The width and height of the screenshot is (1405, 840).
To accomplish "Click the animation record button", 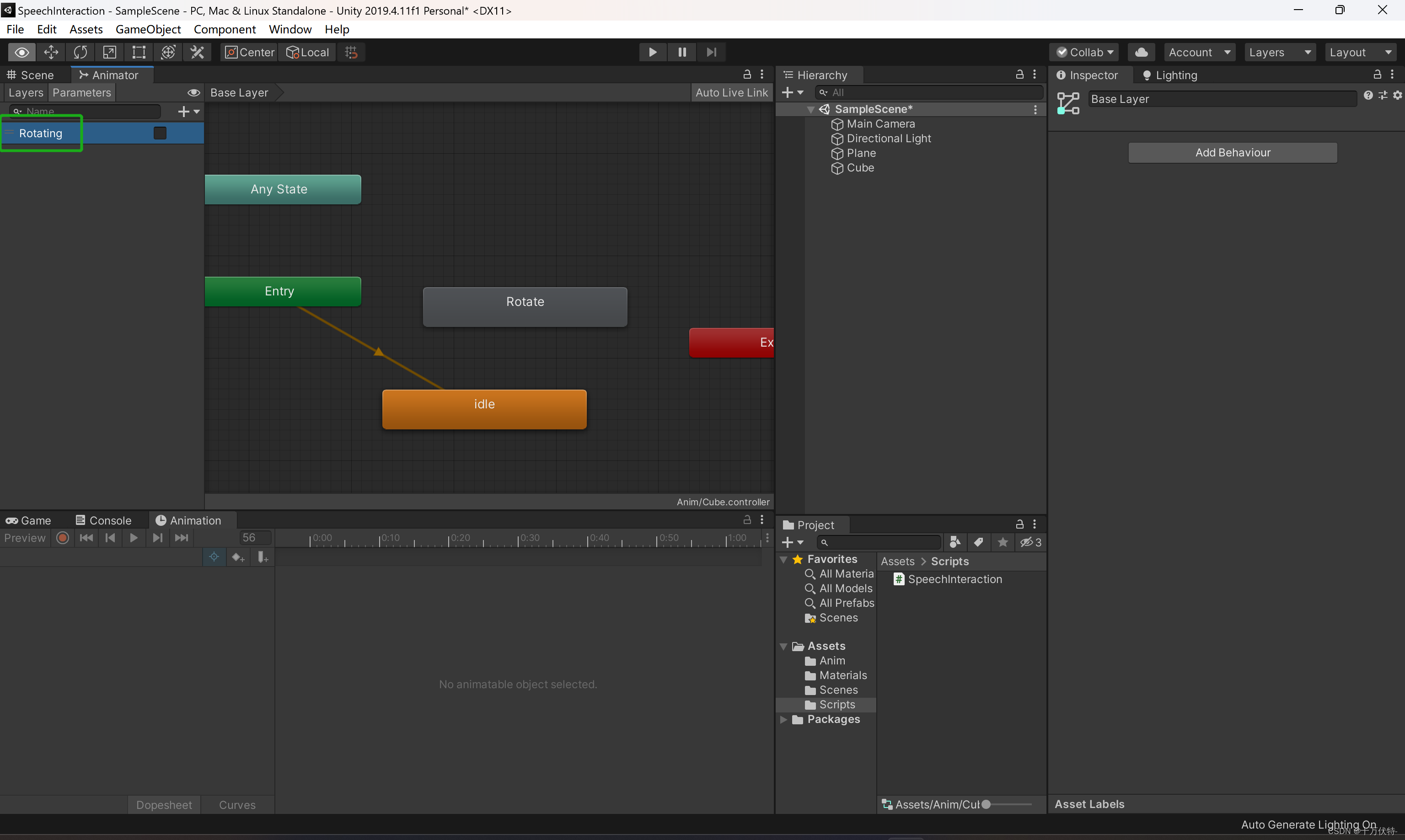I will 63,538.
